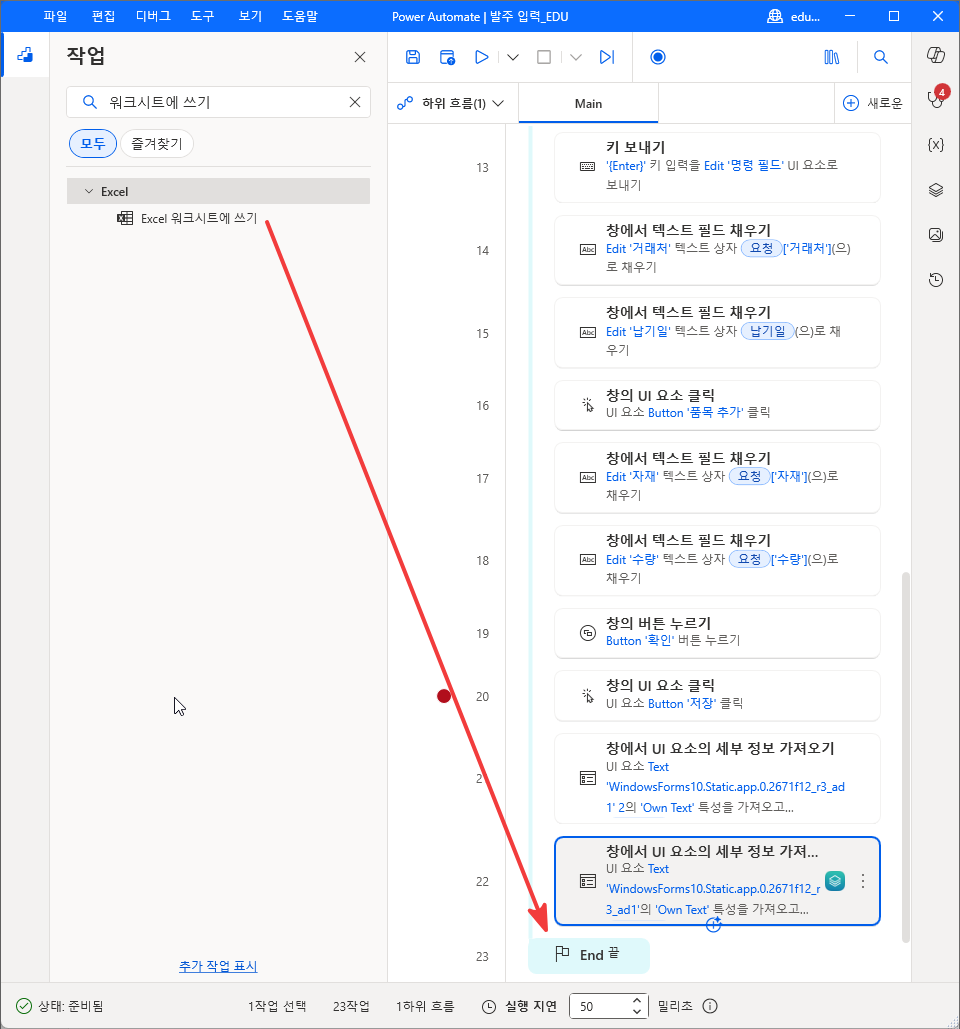
Task: Switch to the Main tab
Action: (x=588, y=103)
